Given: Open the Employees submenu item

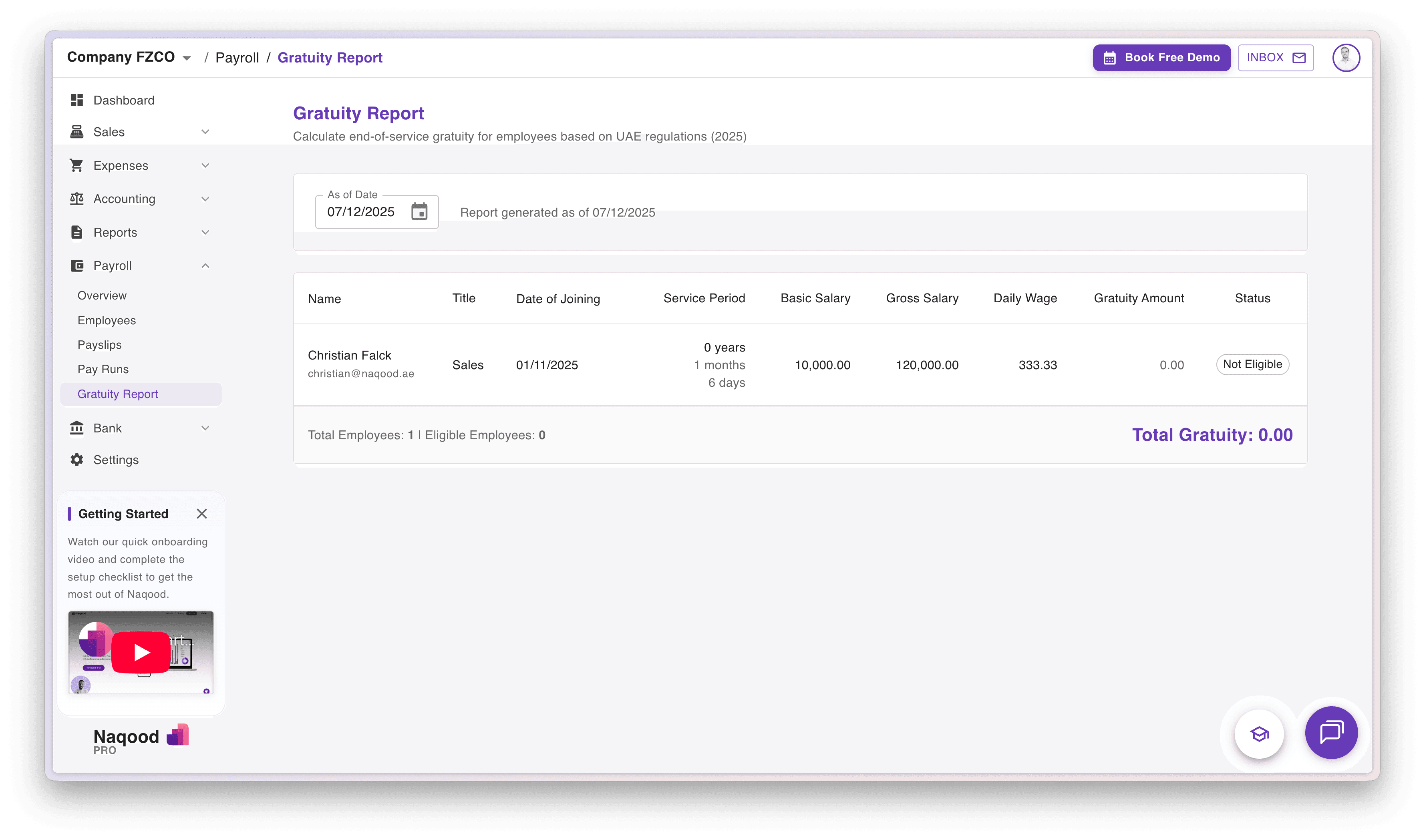Looking at the screenshot, I should 107,320.
